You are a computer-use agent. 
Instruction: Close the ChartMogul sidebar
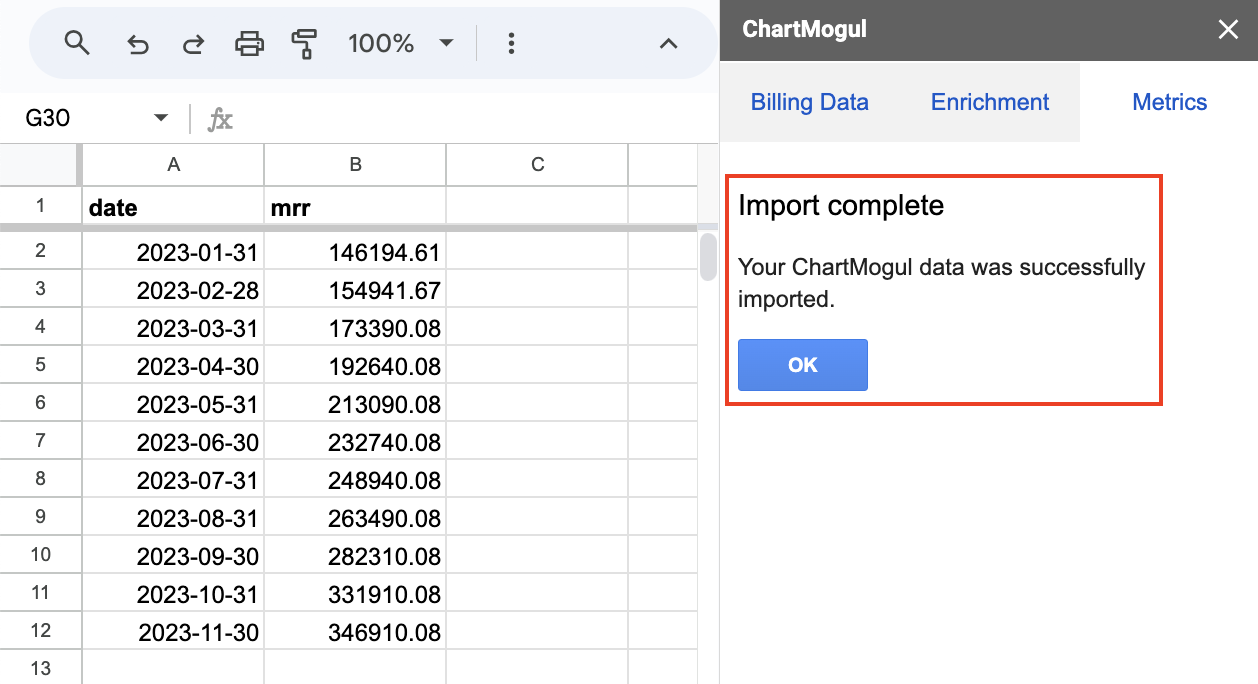point(1228,30)
